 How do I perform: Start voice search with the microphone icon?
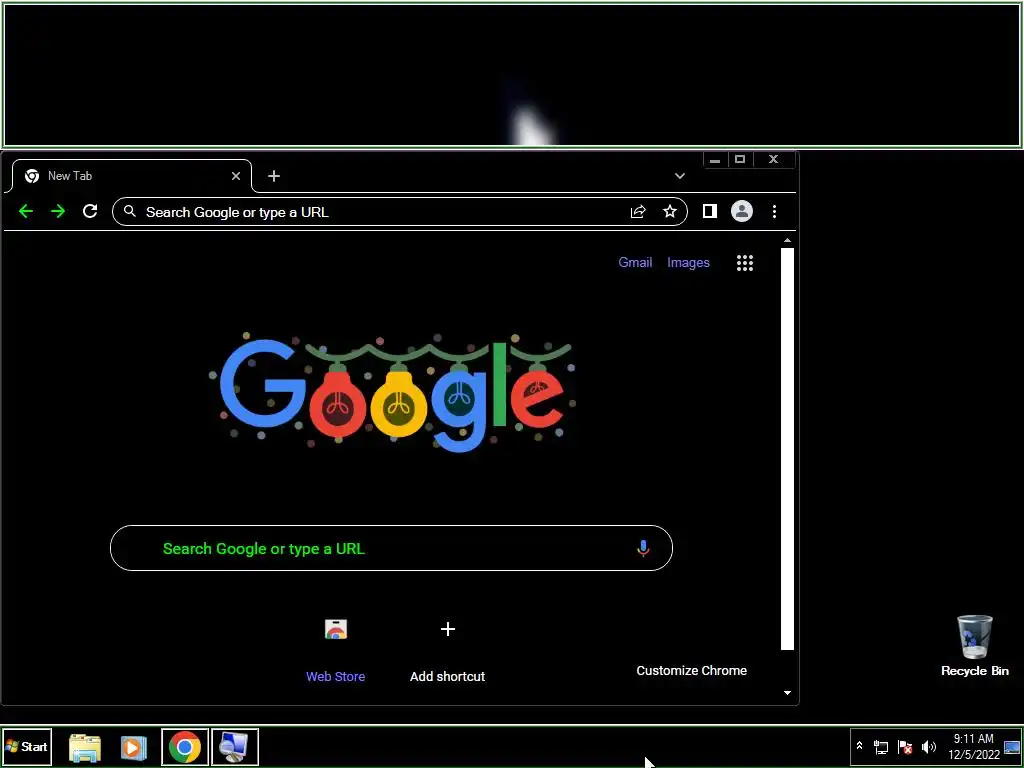(x=643, y=548)
